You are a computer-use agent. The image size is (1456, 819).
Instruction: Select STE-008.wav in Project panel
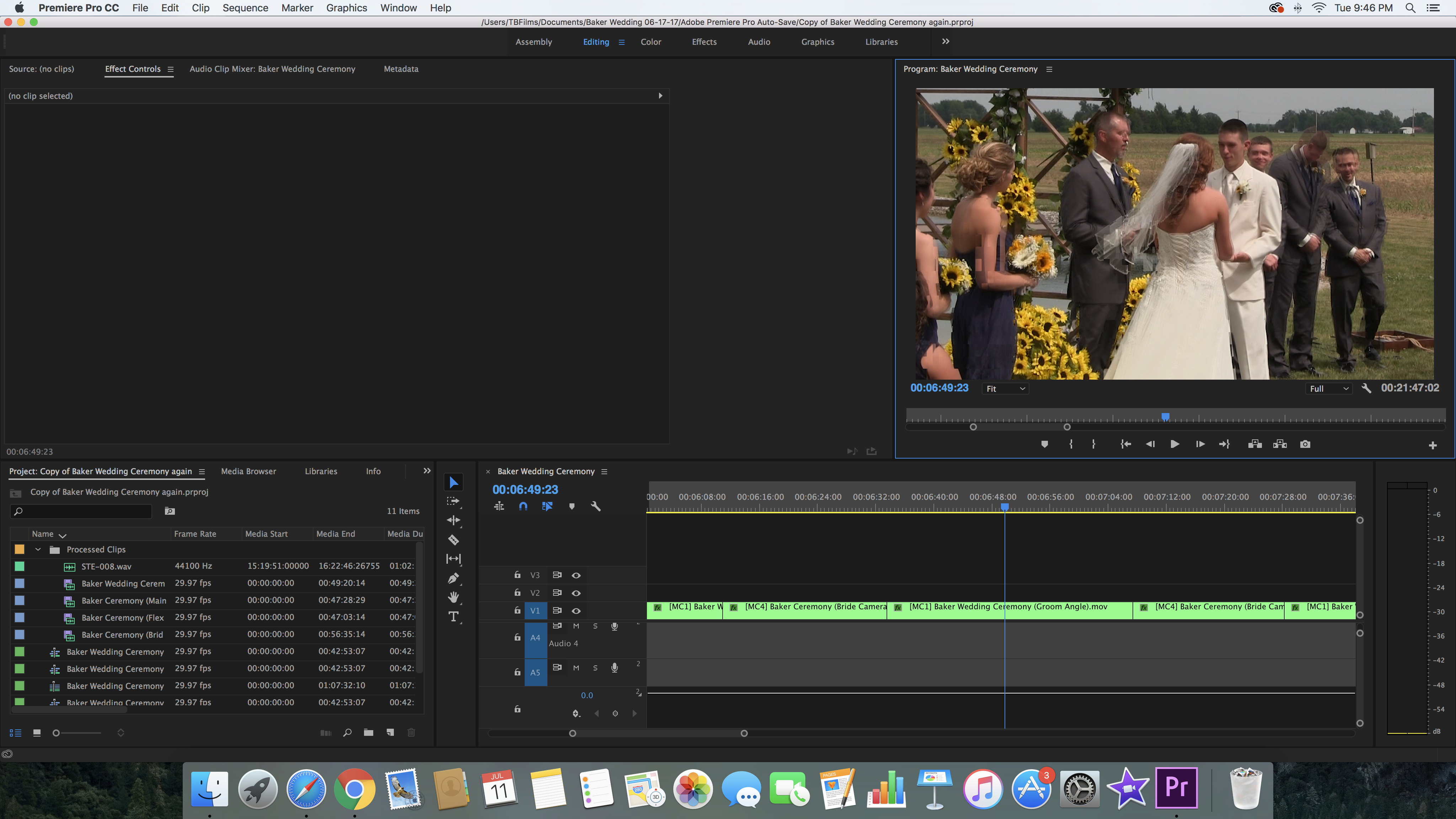click(106, 566)
